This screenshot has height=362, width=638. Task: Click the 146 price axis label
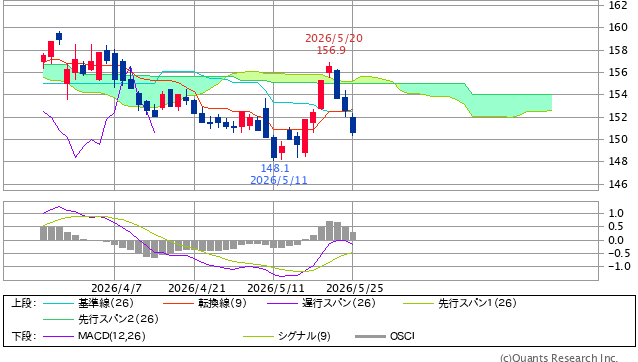[618, 184]
